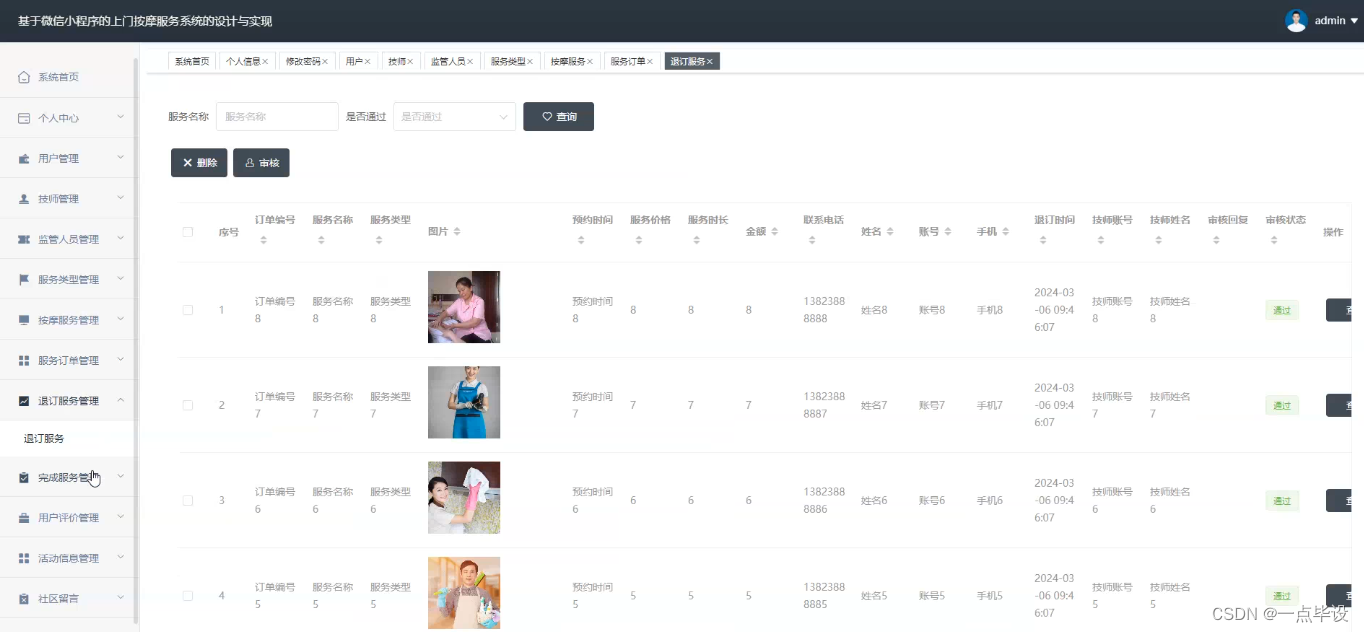Click the person icon beside 技师管理

tap(24, 199)
